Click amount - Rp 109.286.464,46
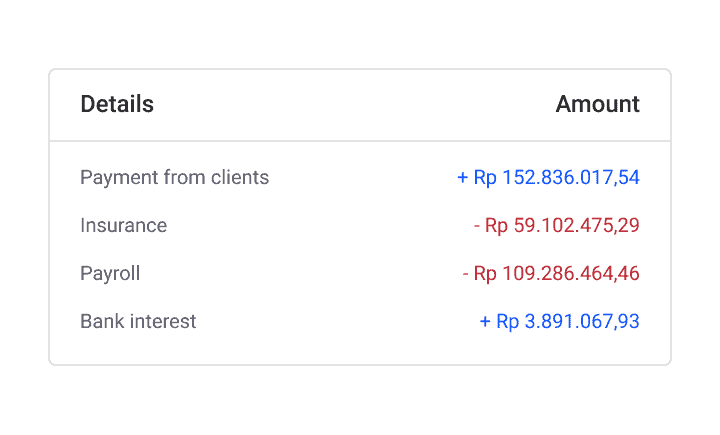Image resolution: width=720 pixels, height=435 pixels. point(551,274)
